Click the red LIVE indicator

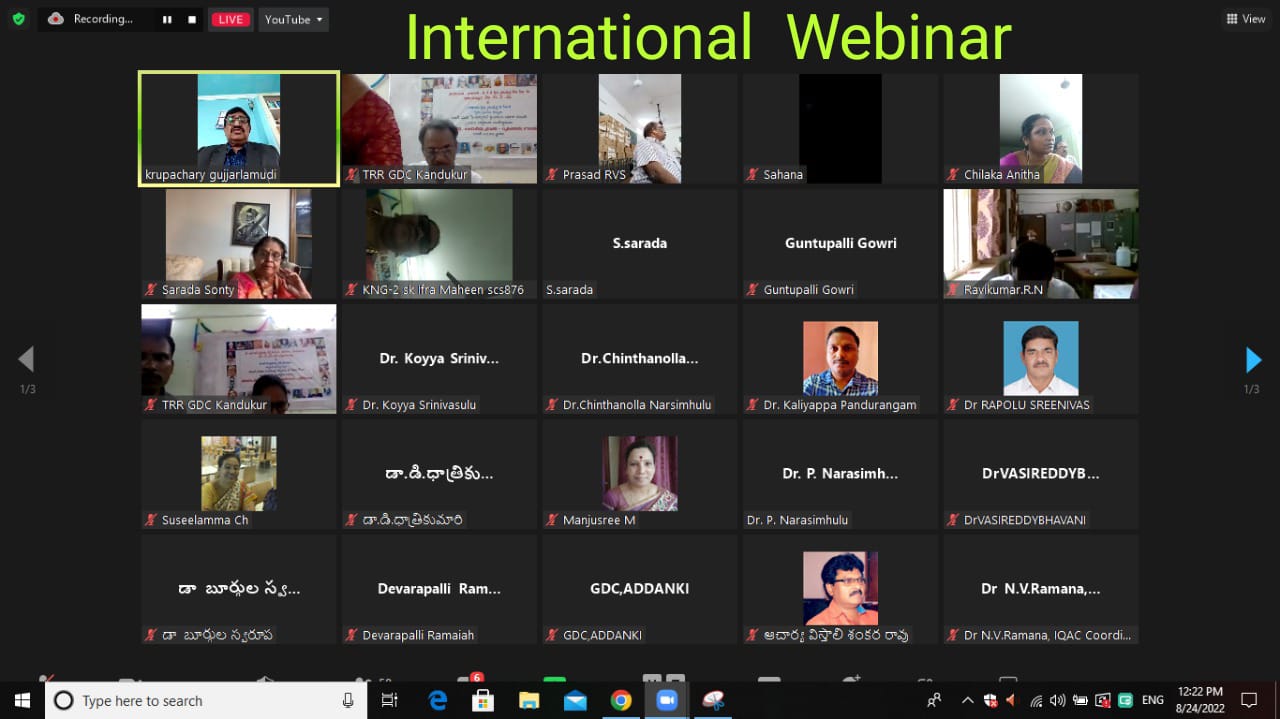click(230, 19)
